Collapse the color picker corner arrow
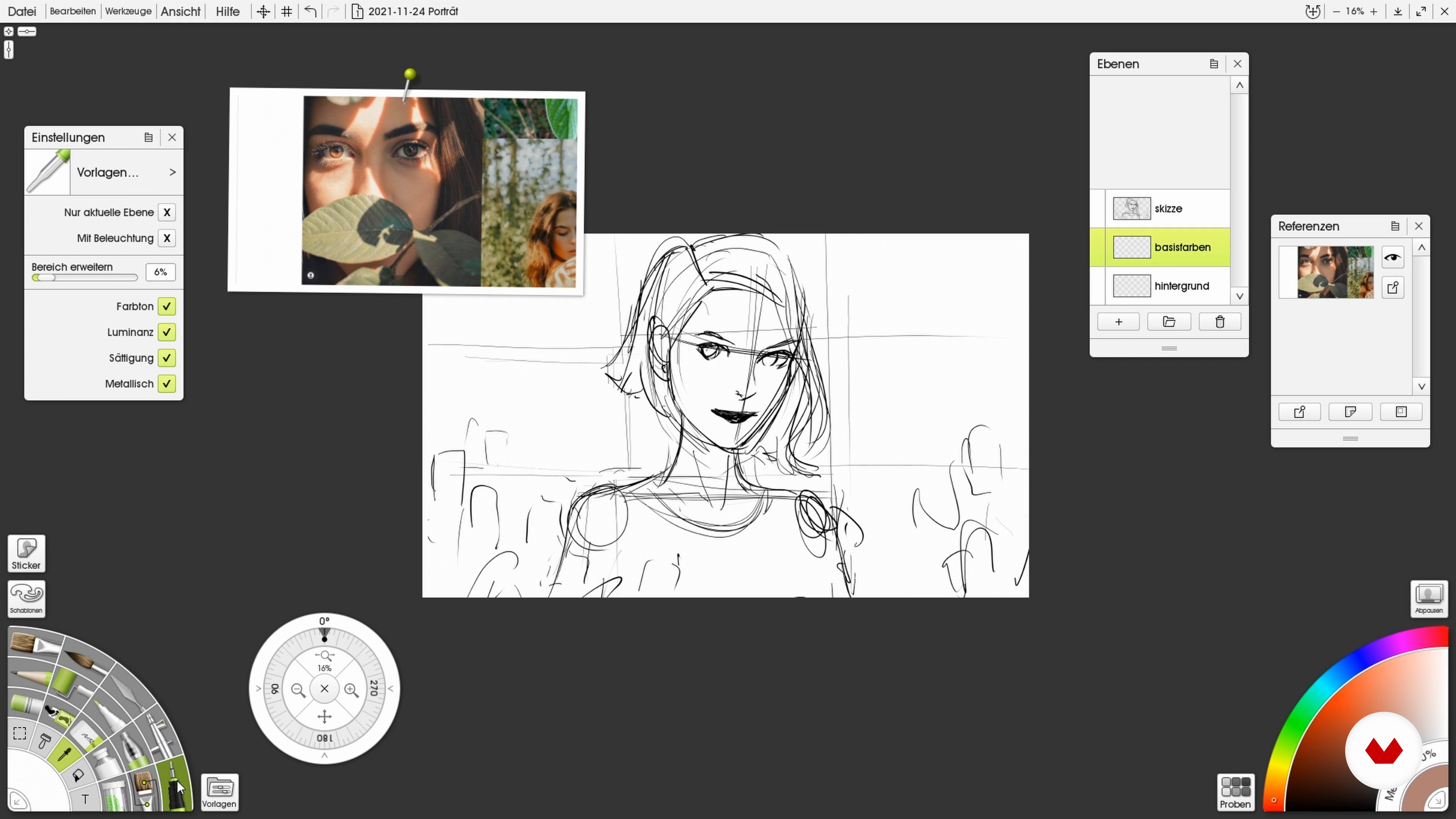 (1437, 800)
